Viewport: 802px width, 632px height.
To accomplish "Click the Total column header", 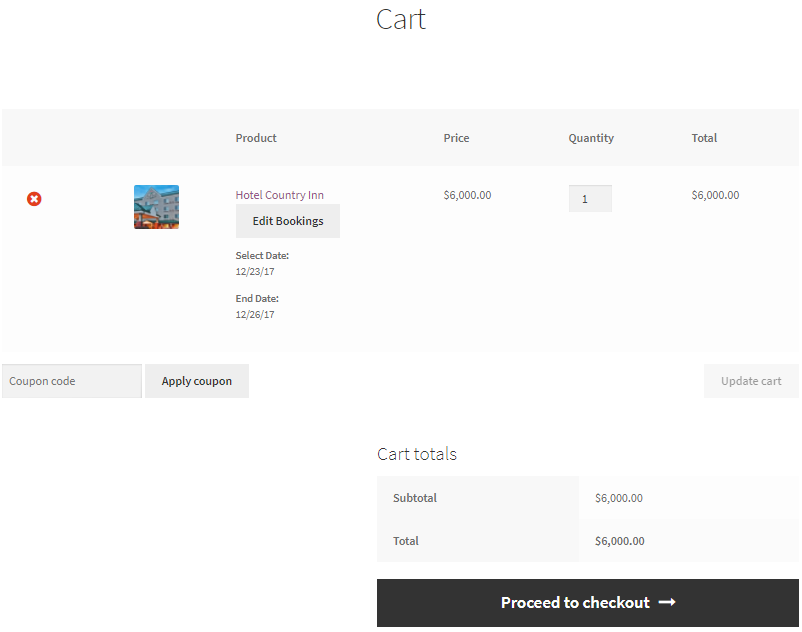I will 704,138.
